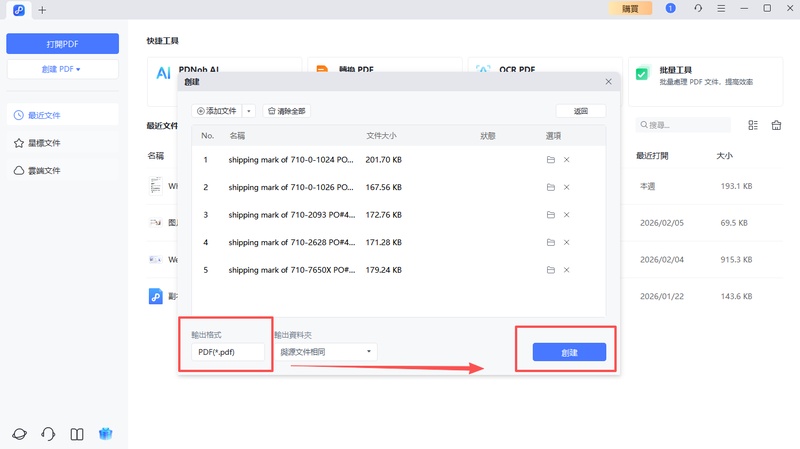Open folder for 710-0-1024 file row
The width and height of the screenshot is (800, 449).
551,160
